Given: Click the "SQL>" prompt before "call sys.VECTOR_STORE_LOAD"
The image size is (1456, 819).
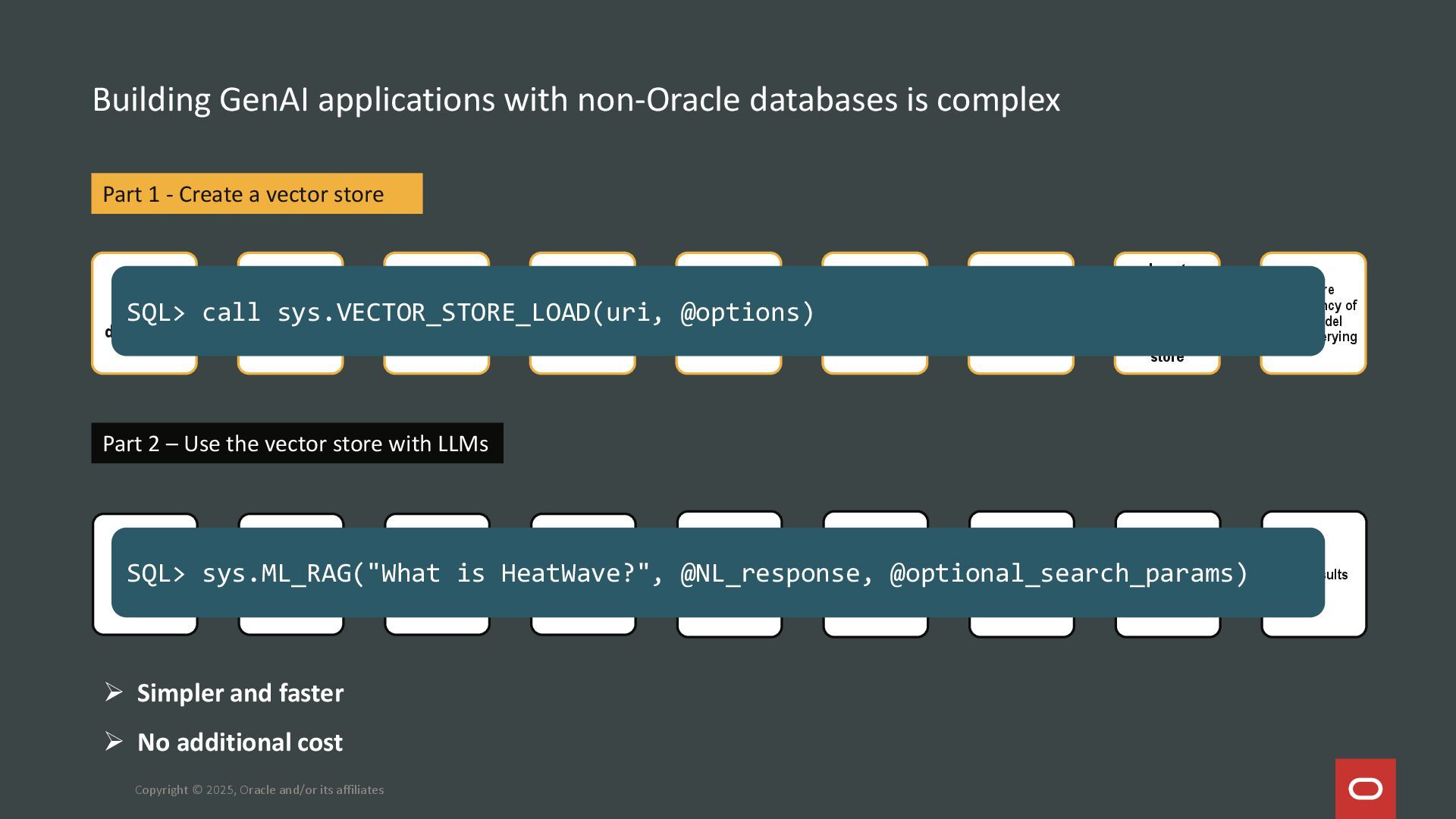Looking at the screenshot, I should coord(155,312).
